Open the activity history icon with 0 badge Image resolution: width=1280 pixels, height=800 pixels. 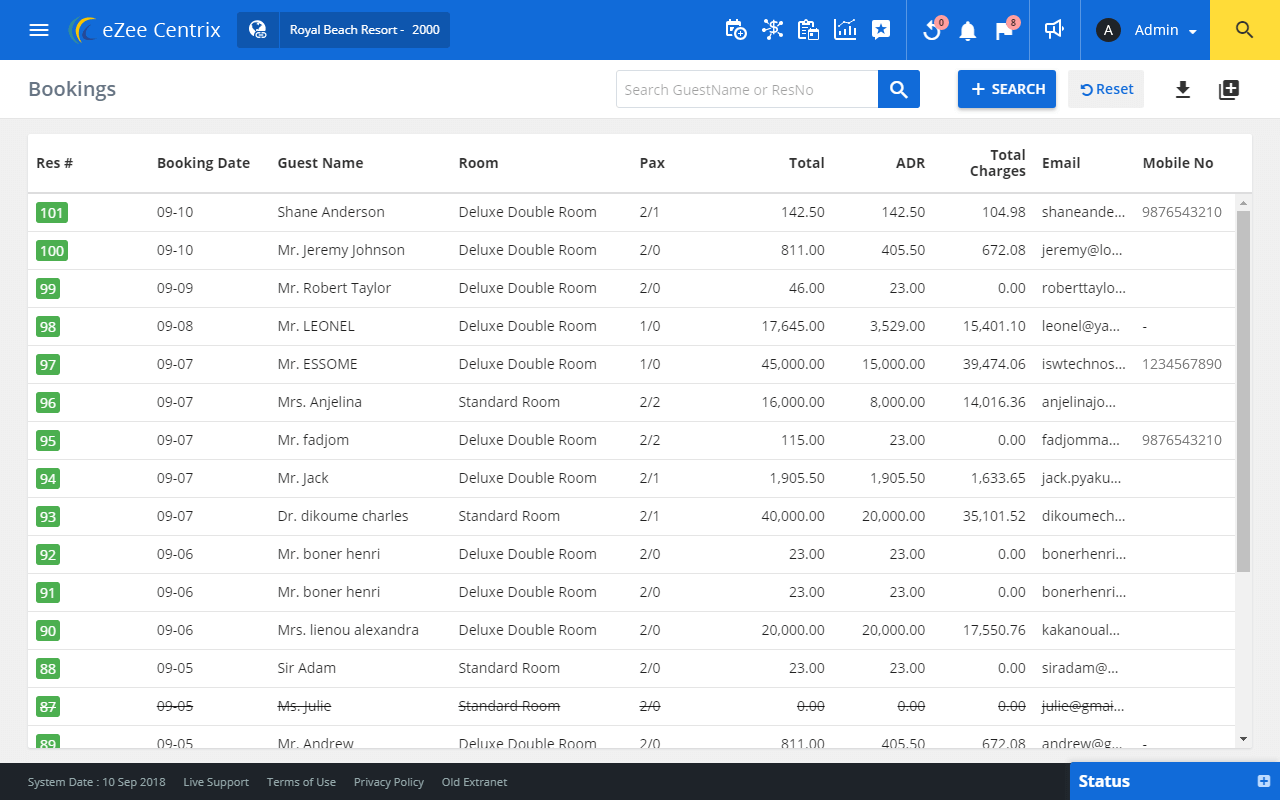(931, 31)
